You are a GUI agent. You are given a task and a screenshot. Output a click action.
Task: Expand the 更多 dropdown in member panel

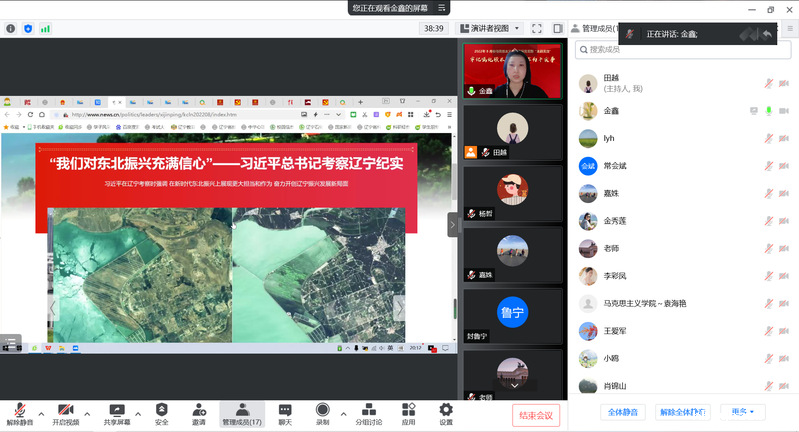pyautogui.click(x=743, y=411)
